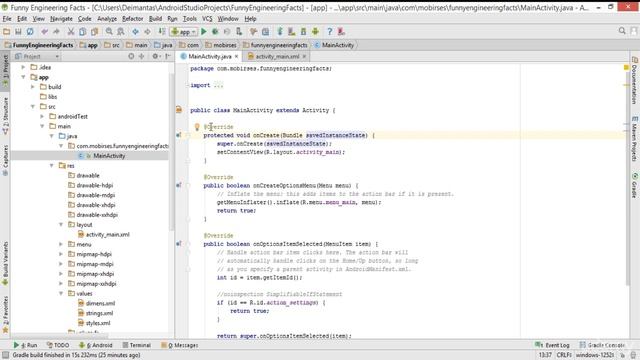Toggle the 2: Favorites tool window
The height and width of the screenshot is (360, 640).
click(5, 315)
